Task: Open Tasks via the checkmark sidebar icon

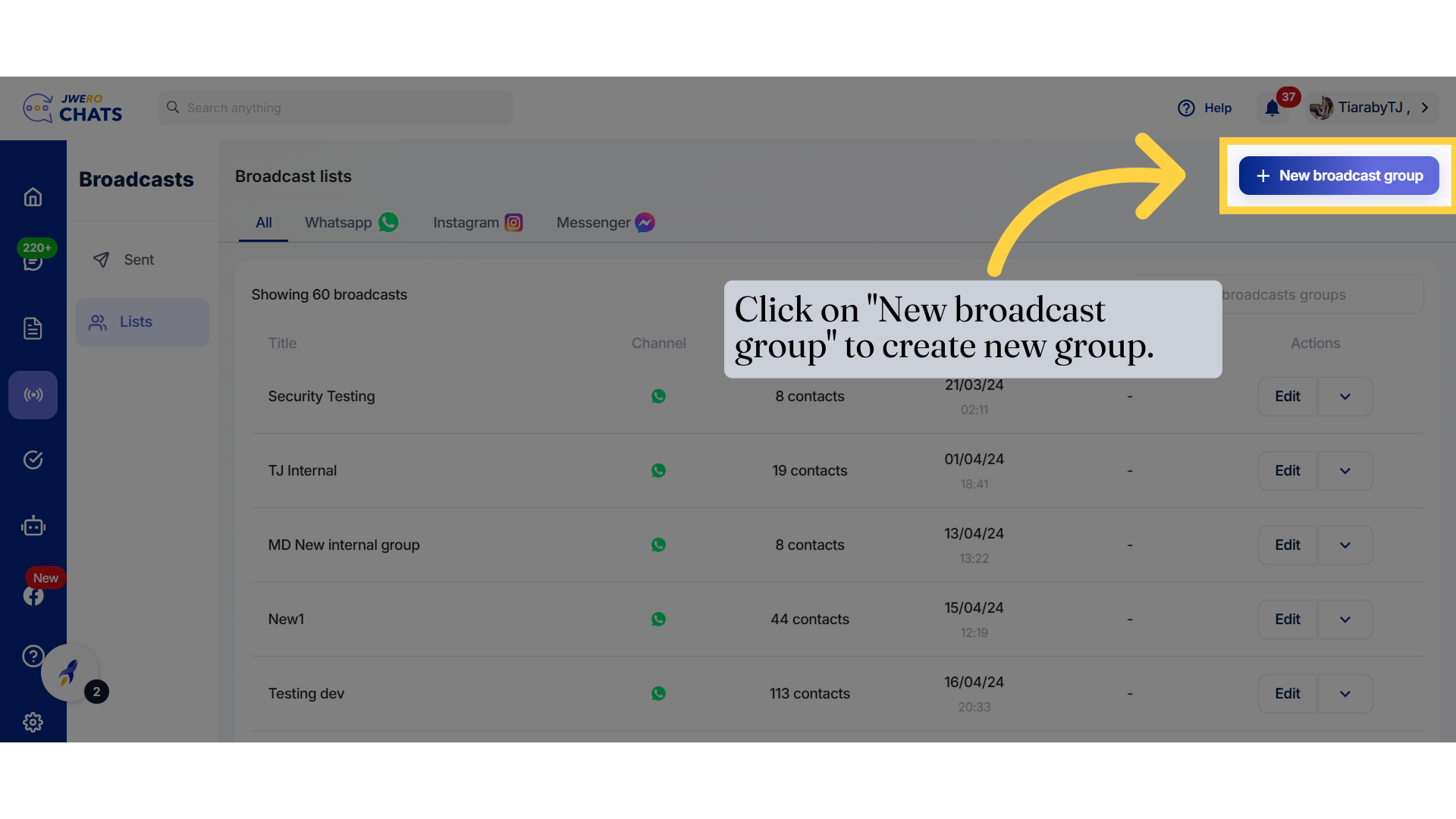Action: click(x=33, y=460)
